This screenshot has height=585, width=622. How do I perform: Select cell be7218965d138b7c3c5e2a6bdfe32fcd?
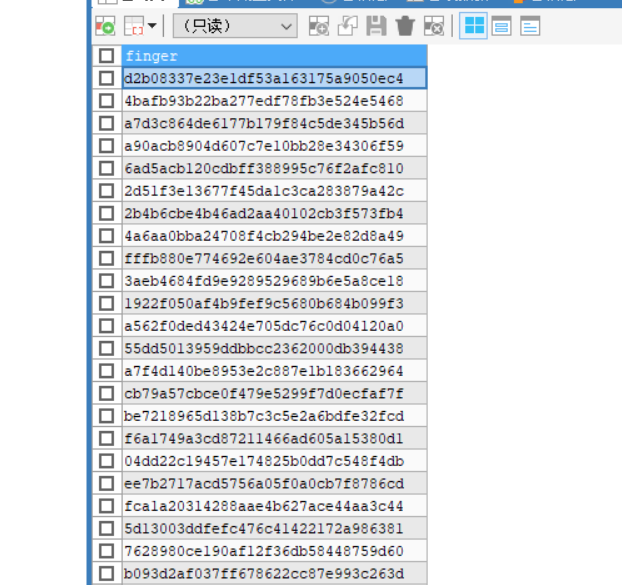coord(275,416)
